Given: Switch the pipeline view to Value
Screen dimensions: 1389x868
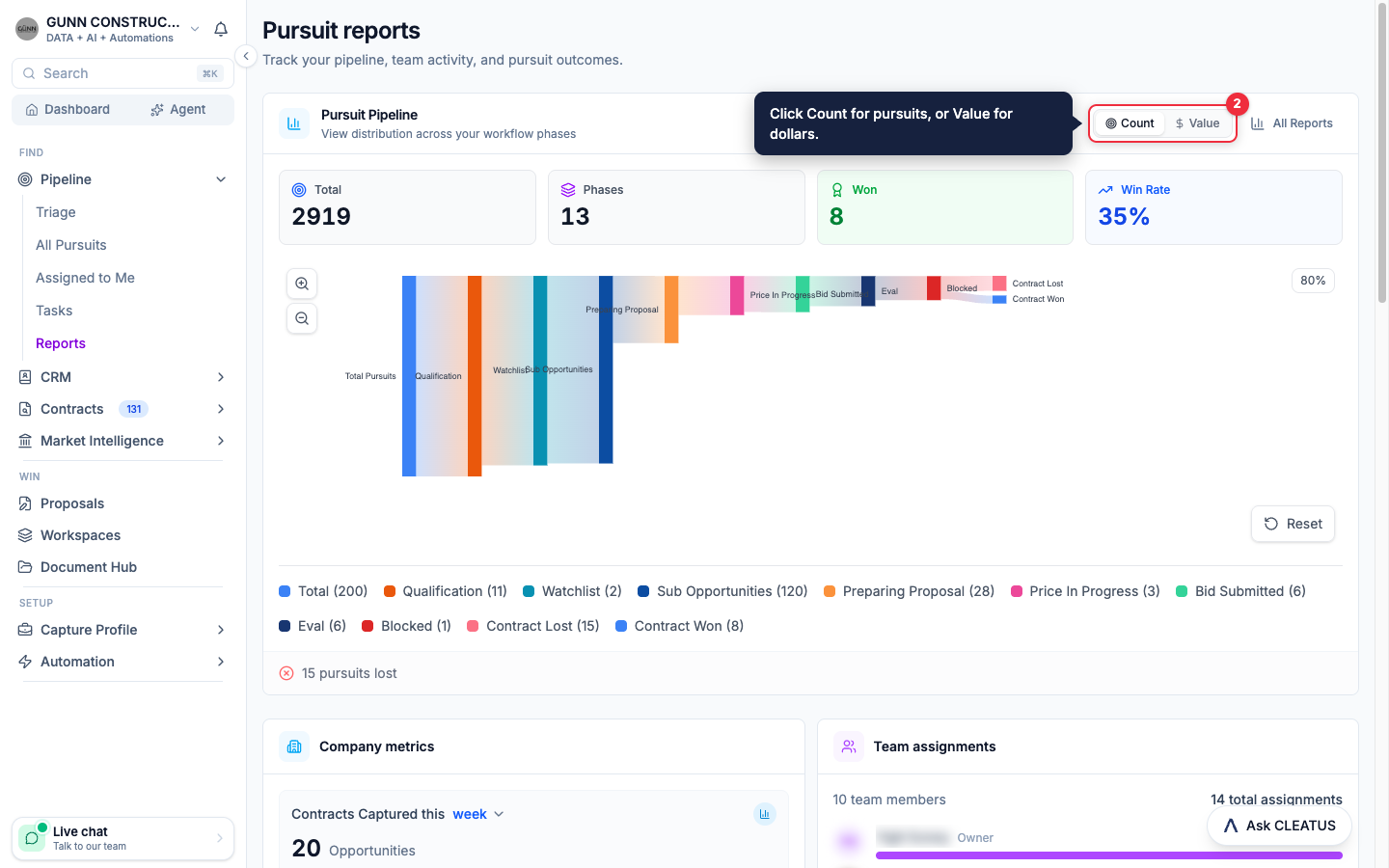Looking at the screenshot, I should [1197, 123].
